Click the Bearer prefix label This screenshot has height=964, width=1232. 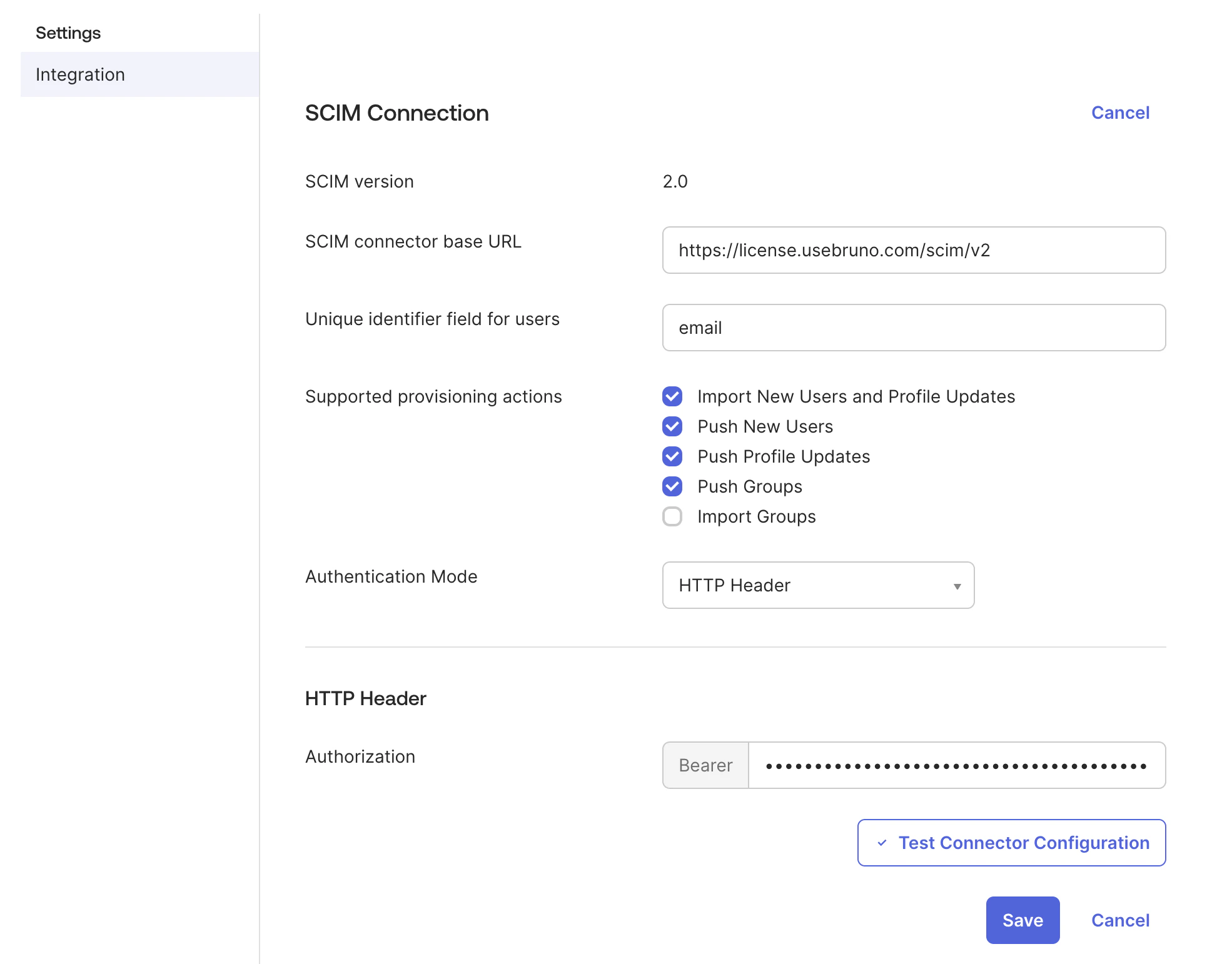(x=705, y=765)
